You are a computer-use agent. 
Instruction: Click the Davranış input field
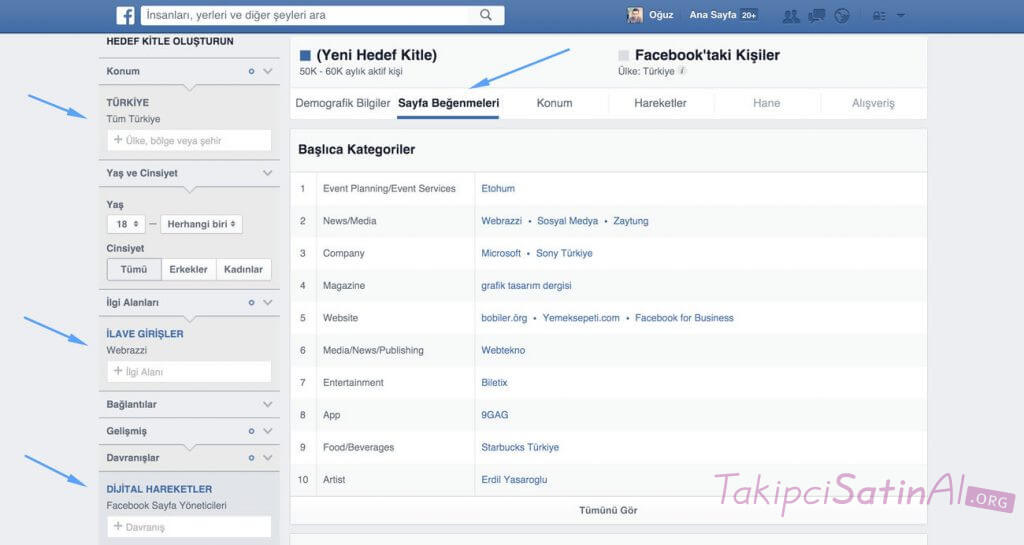(x=189, y=527)
